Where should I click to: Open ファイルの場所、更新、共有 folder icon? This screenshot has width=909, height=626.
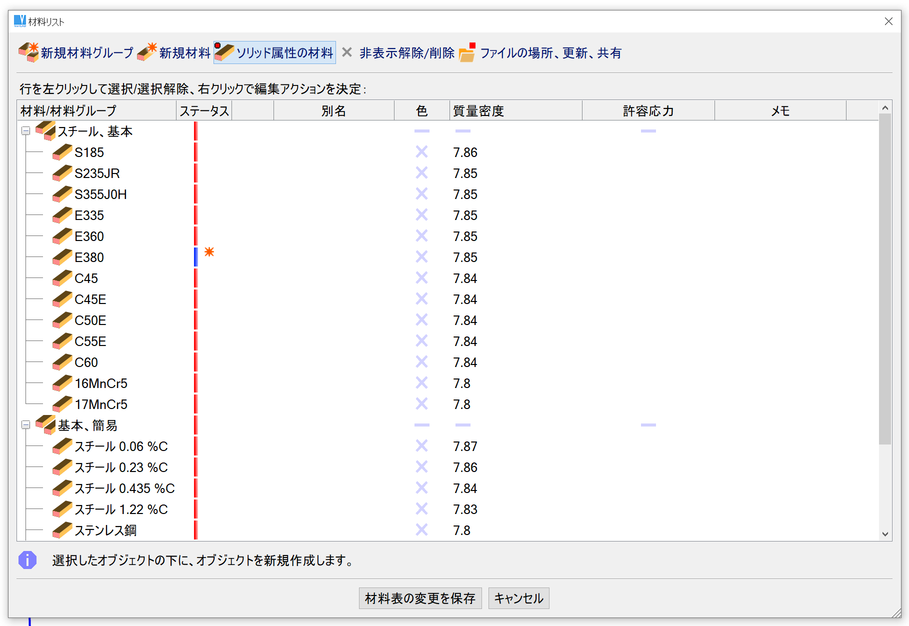(x=467, y=53)
